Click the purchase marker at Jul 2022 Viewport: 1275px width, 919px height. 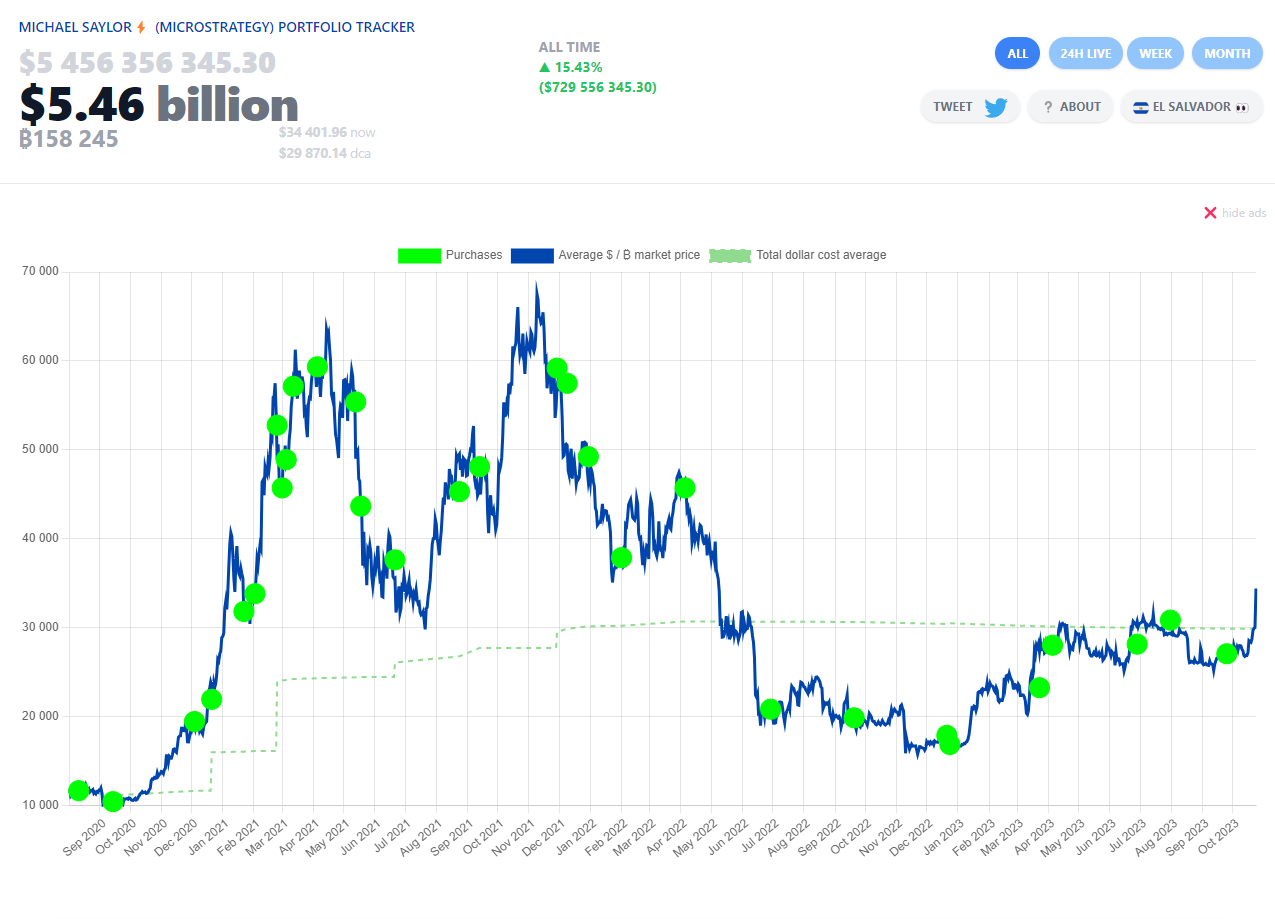click(x=770, y=710)
